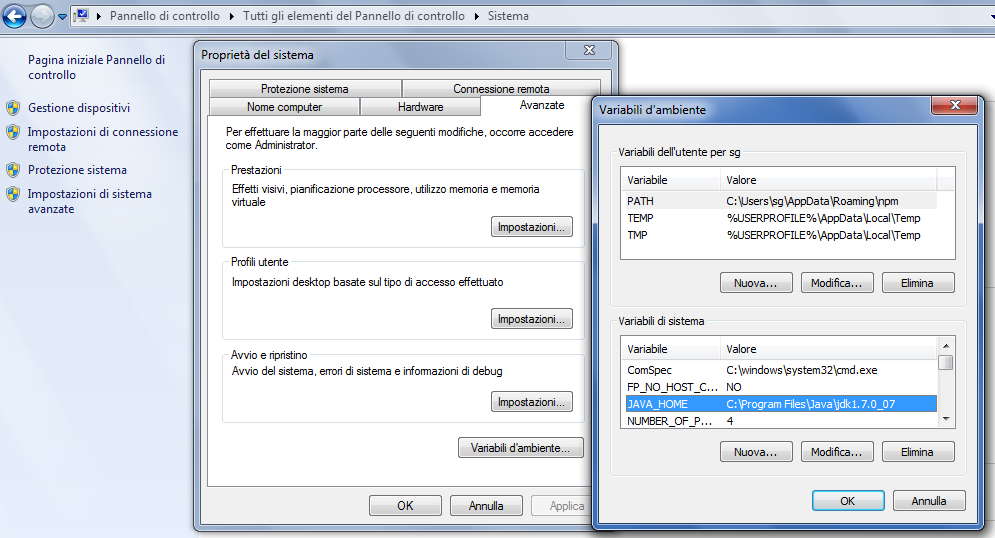Open Prestazioni Impostazioni button
The image size is (995, 538).
(532, 227)
